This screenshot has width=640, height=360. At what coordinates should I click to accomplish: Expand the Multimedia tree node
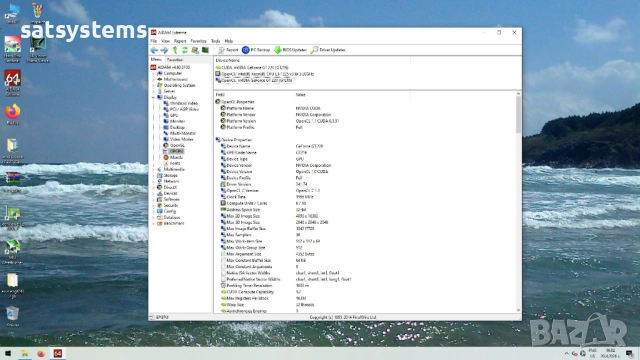point(153,169)
